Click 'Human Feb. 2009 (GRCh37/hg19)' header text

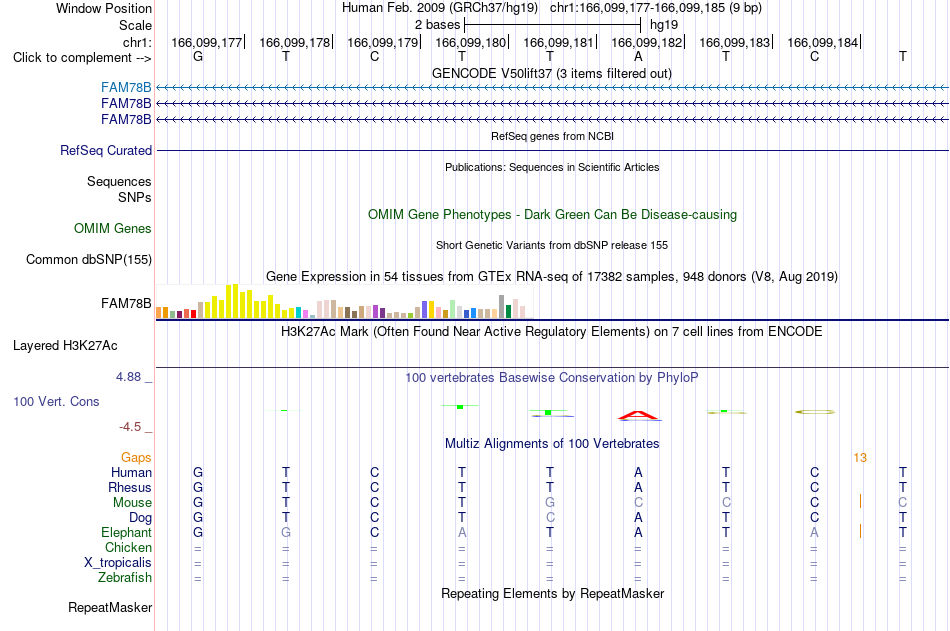440,8
